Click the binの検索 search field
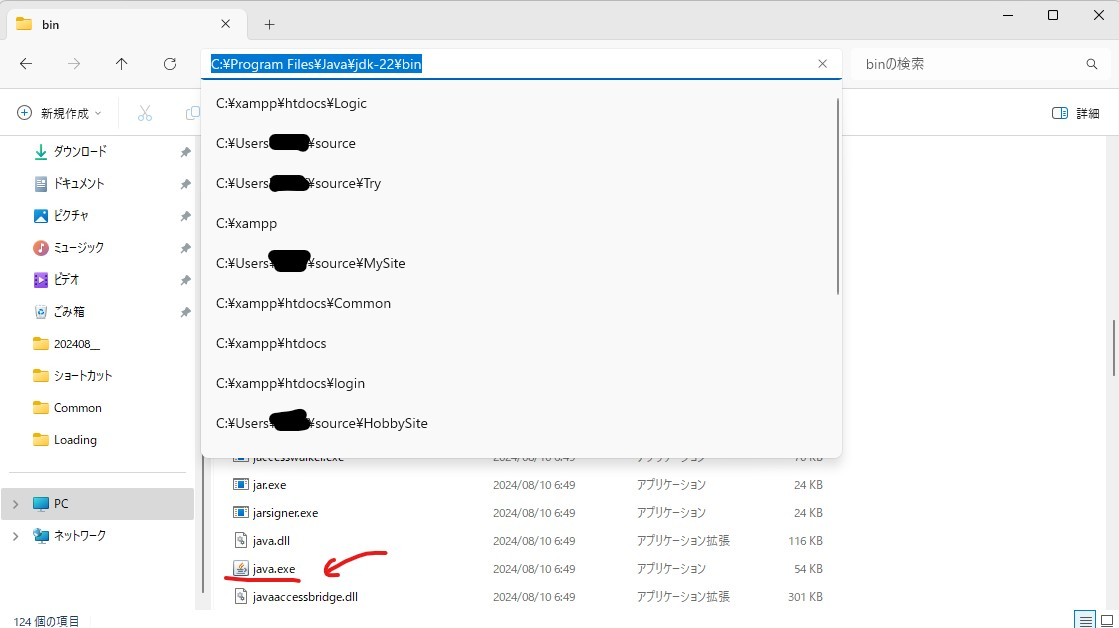Screen dimensions: 1119x628 pyautogui.click(x=970, y=64)
